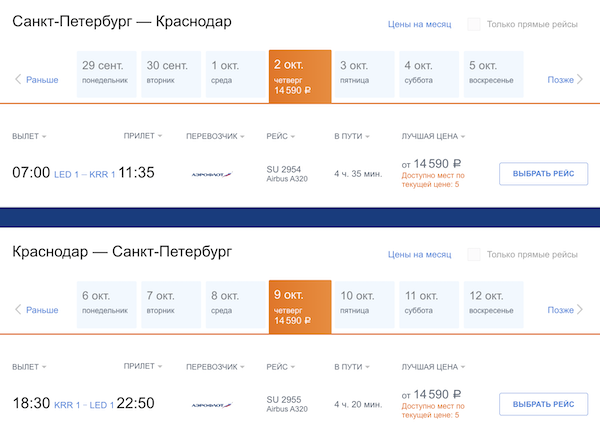Click the left arrow next to return 'Раньше'
Image resolution: width=600 pixels, height=435 pixels.
tap(18, 310)
